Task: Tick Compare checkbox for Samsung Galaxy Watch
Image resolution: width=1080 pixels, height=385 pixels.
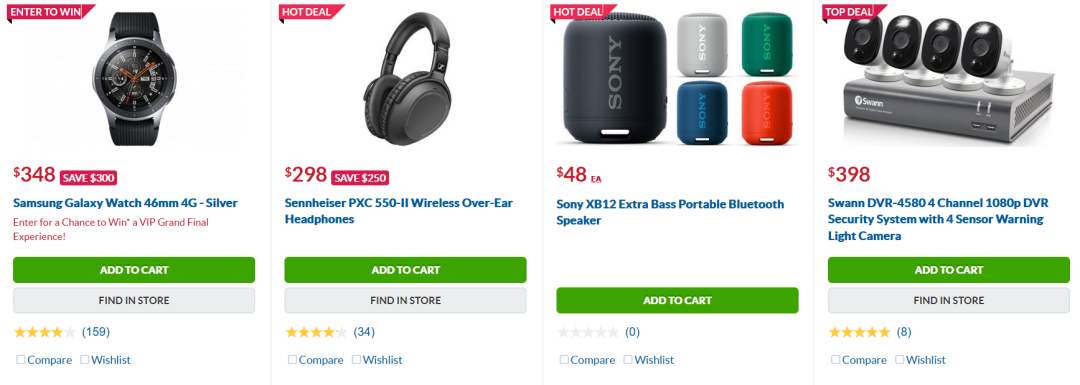Action: pos(21,360)
